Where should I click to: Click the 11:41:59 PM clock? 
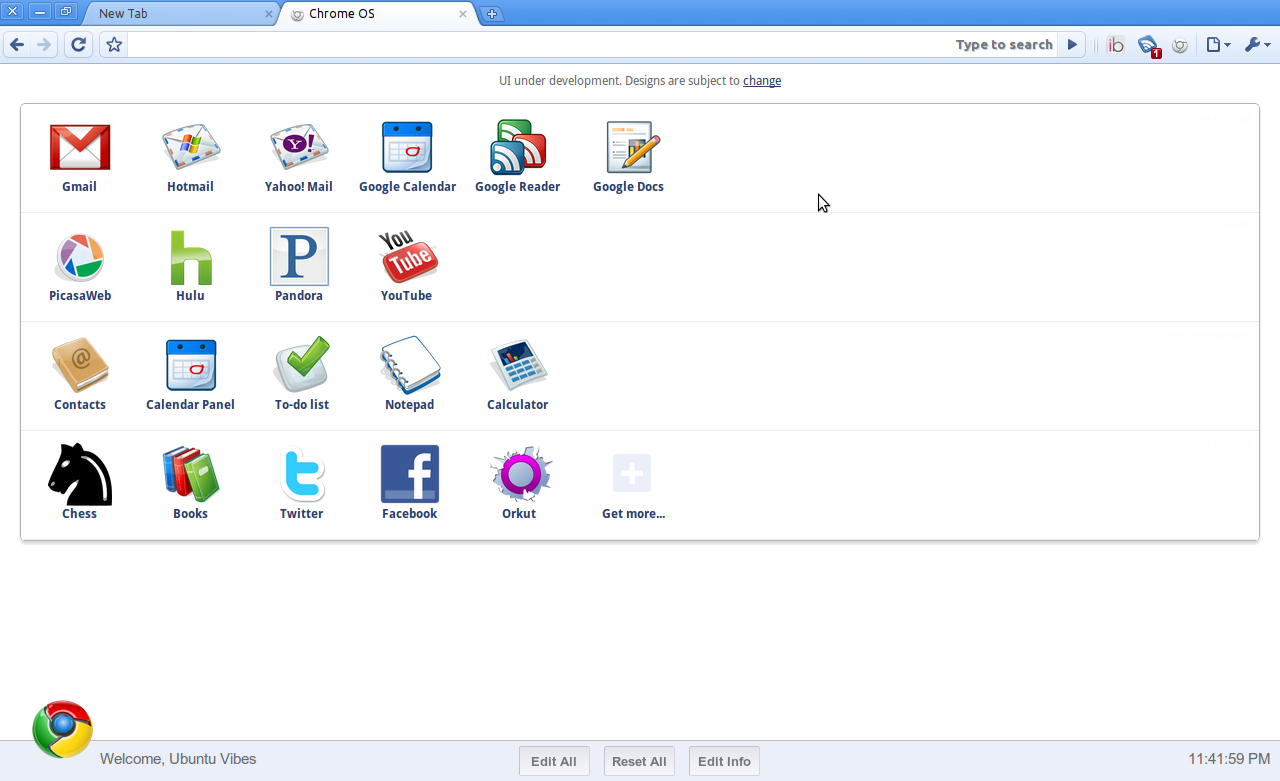click(x=1229, y=759)
